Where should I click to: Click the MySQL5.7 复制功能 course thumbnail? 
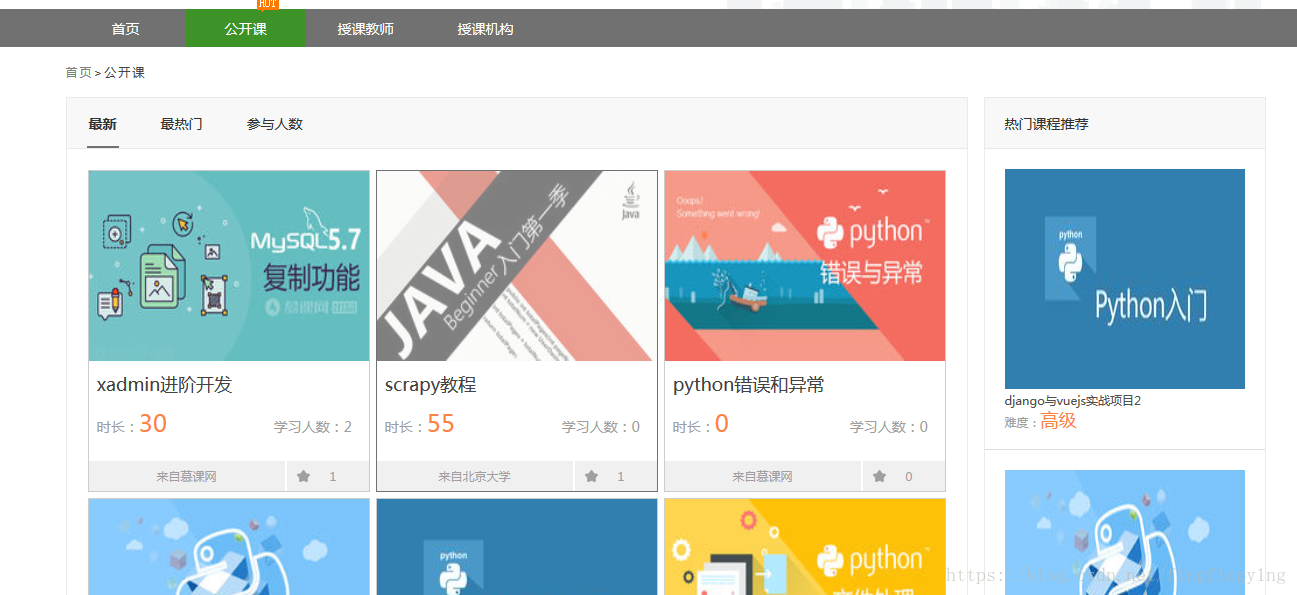point(229,266)
